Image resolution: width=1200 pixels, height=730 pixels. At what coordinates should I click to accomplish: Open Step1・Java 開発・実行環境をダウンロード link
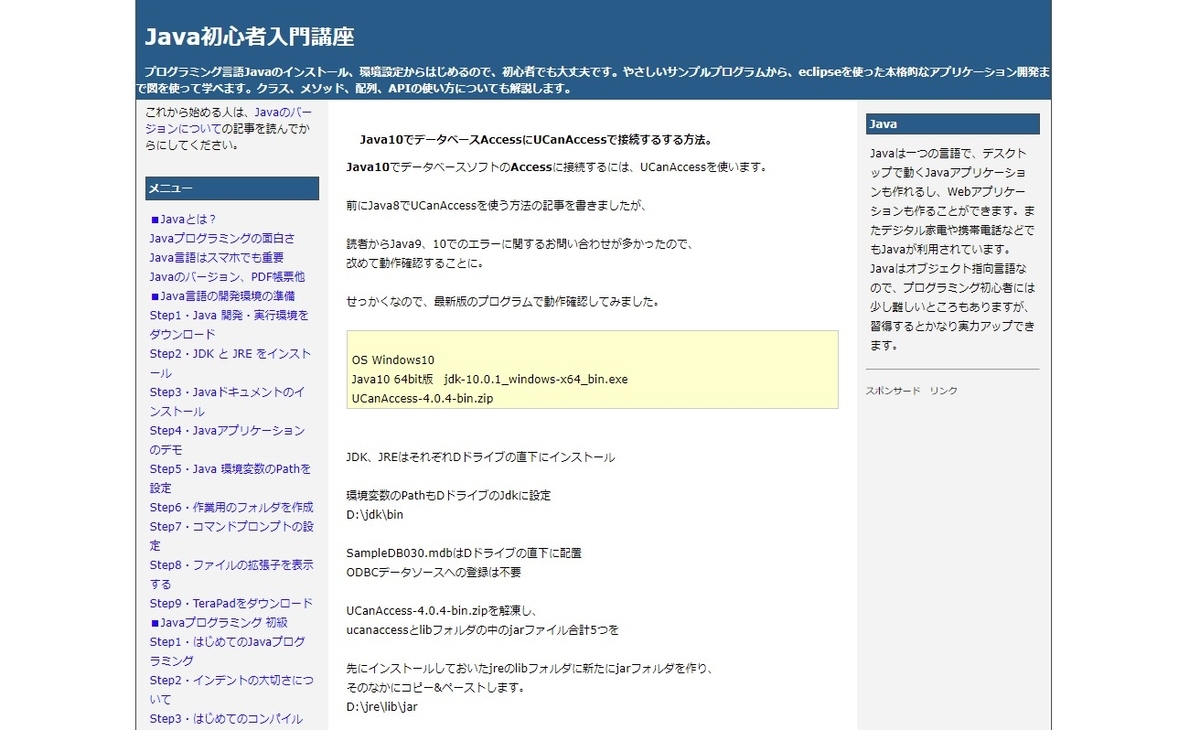coord(229,324)
